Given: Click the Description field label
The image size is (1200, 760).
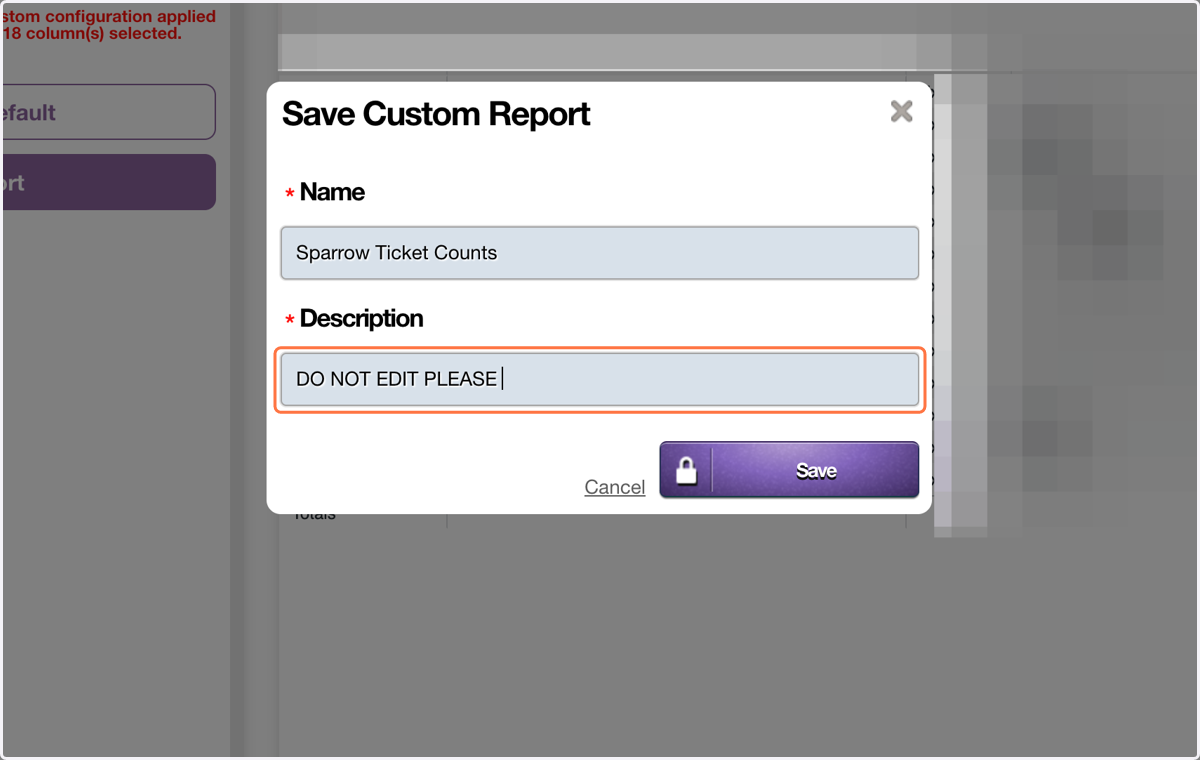Looking at the screenshot, I should [361, 318].
